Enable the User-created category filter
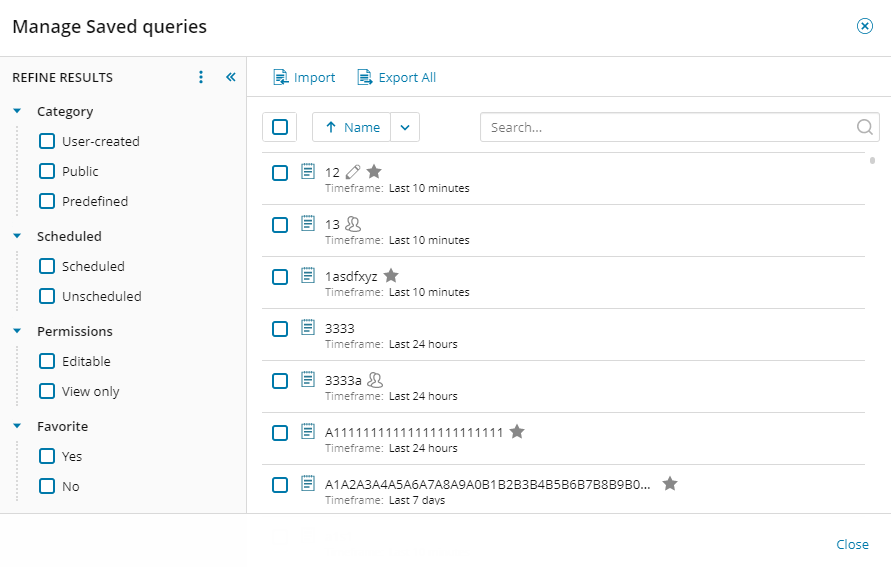The width and height of the screenshot is (891, 567). (47, 141)
